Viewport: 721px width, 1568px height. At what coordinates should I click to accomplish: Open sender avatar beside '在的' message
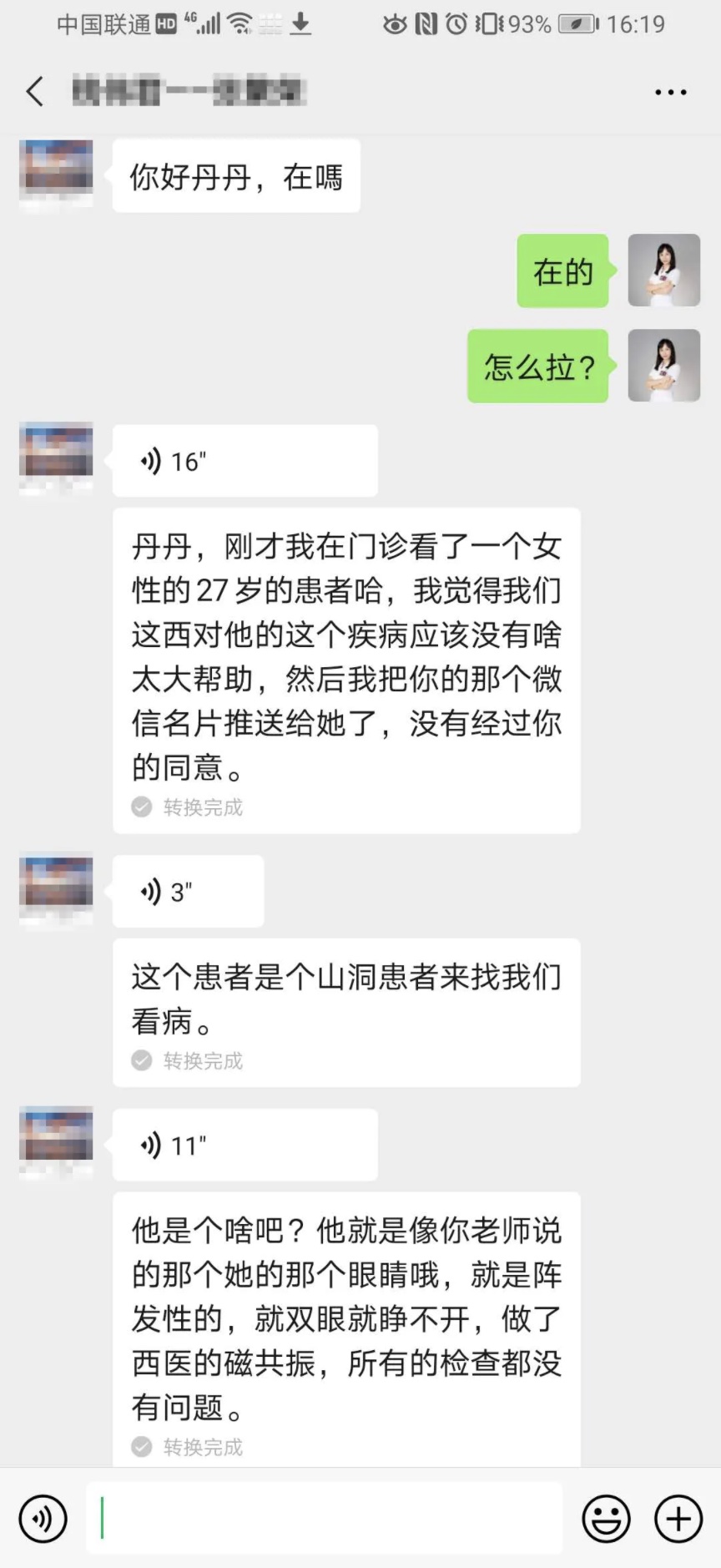tap(664, 271)
